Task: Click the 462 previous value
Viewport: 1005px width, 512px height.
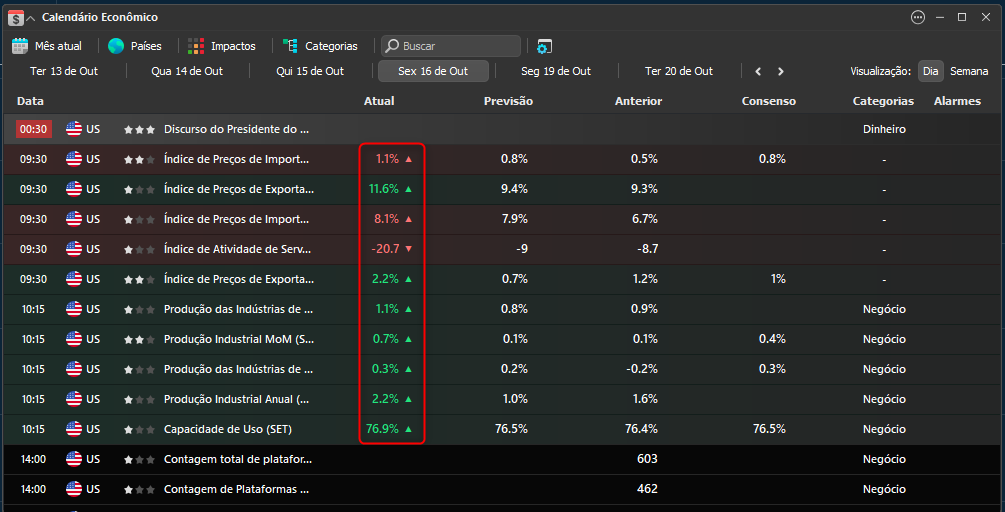Action: point(647,489)
